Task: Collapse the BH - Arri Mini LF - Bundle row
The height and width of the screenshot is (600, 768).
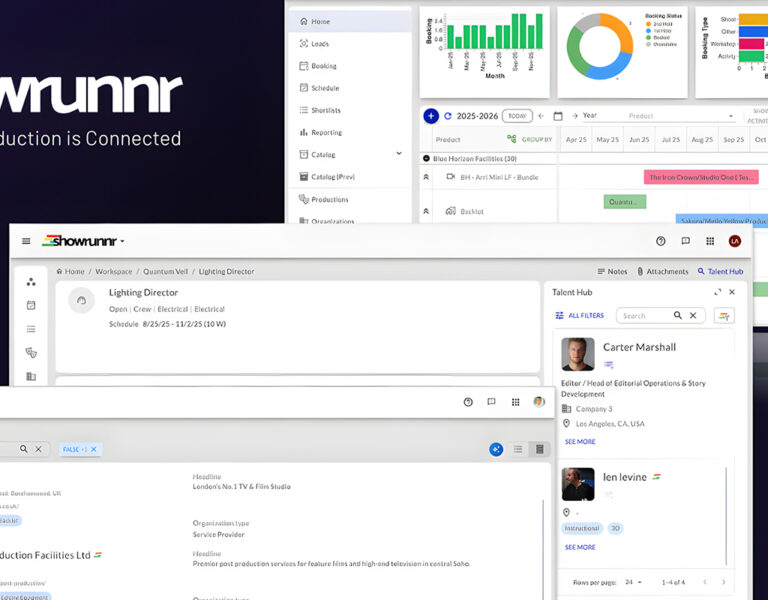Action: point(426,177)
